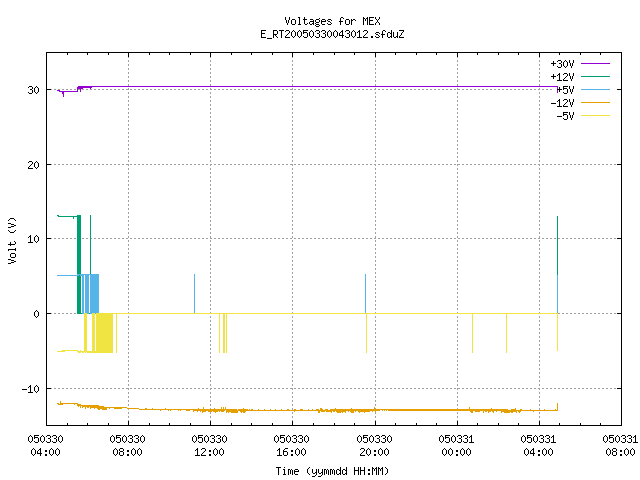Screen dimensions: 640x480
Task: Click the '-12V' legend label
Action: 562,103
